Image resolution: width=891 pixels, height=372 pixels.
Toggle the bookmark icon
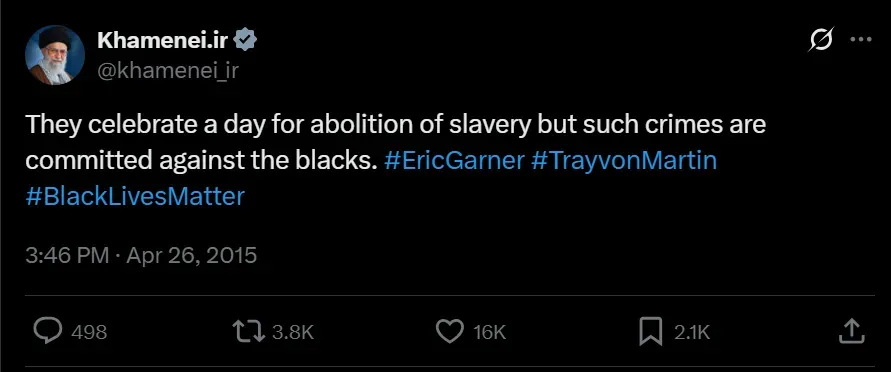tap(651, 332)
